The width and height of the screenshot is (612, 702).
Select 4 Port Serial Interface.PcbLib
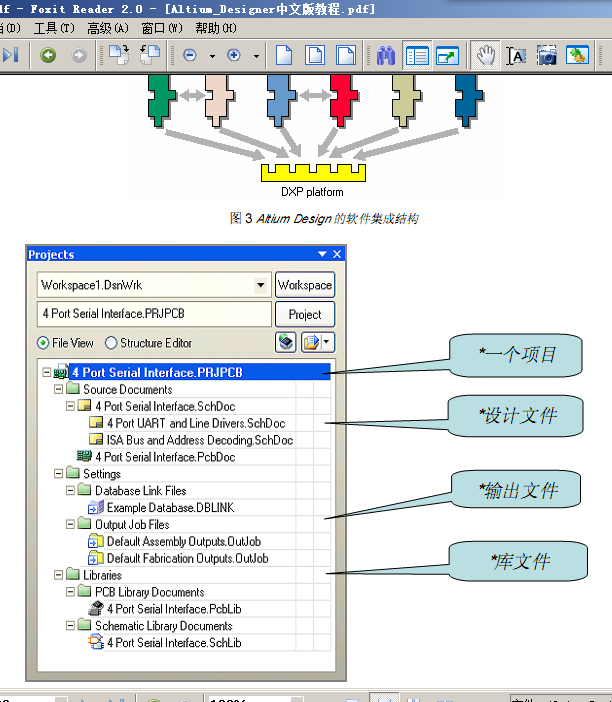[174, 609]
